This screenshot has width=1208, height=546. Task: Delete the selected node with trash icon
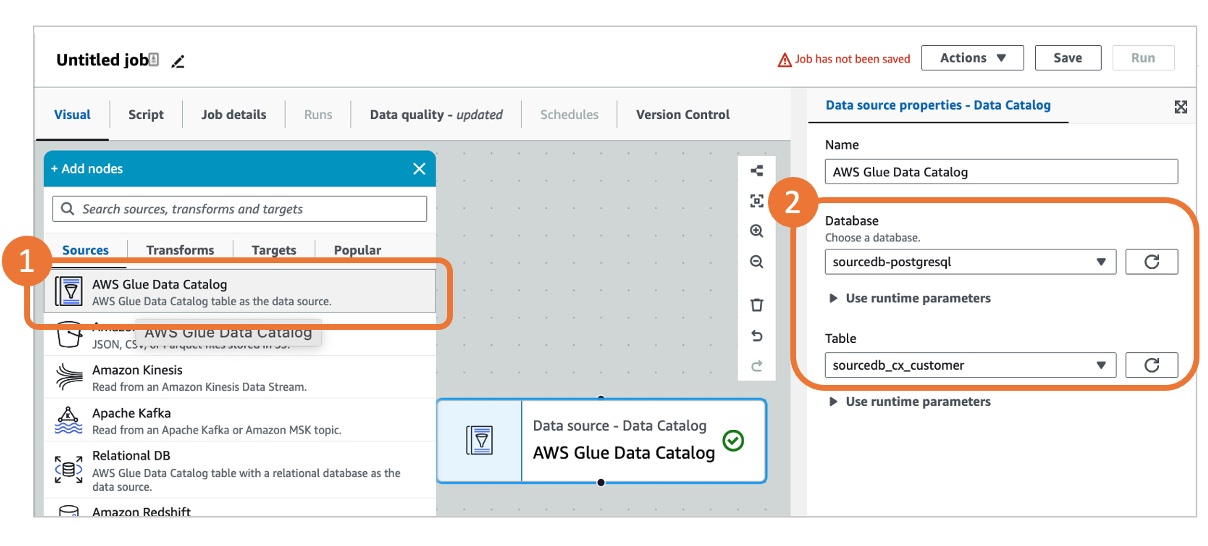point(757,305)
